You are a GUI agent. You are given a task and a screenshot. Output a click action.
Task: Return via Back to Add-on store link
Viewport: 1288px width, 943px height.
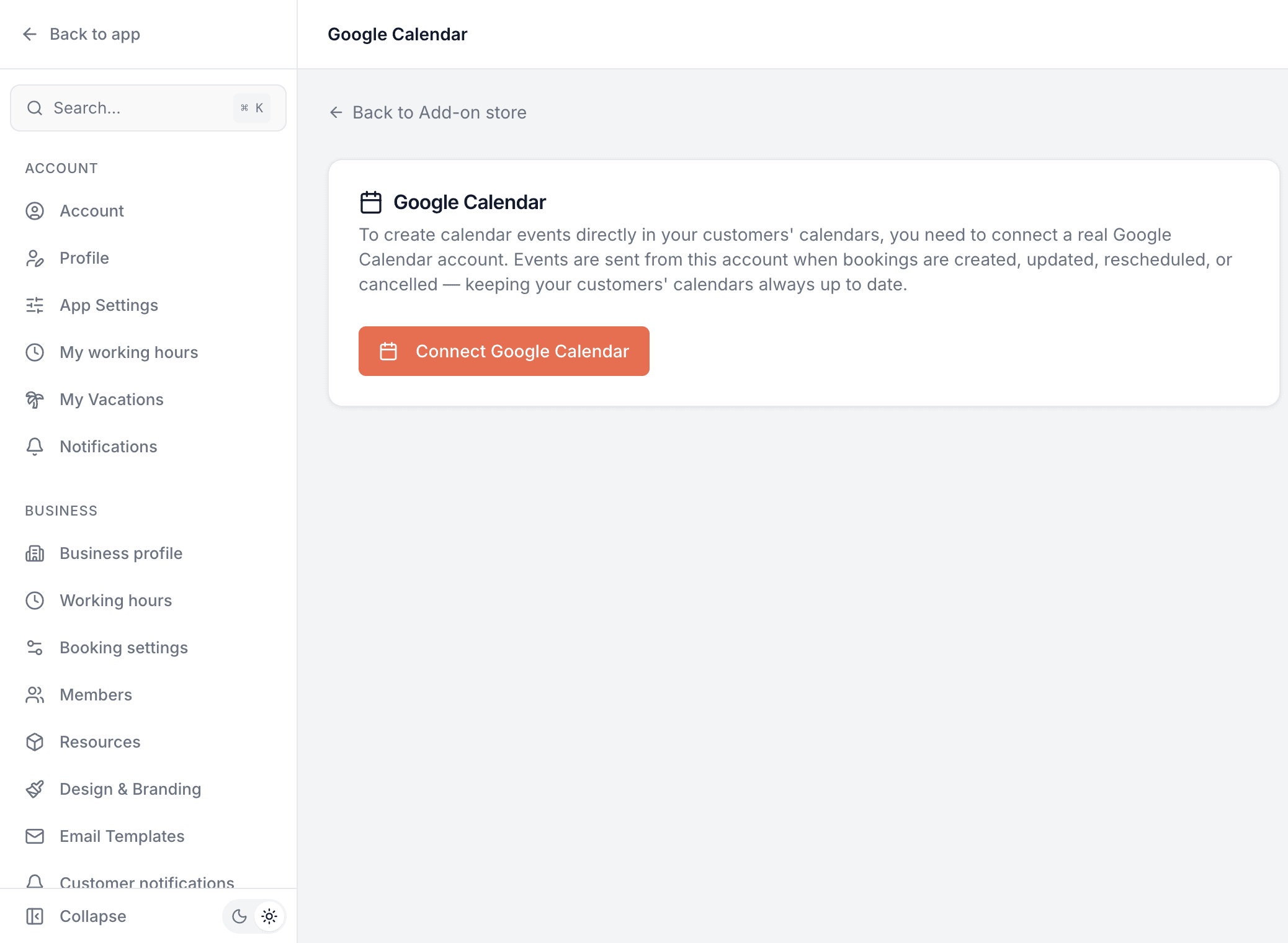click(427, 112)
